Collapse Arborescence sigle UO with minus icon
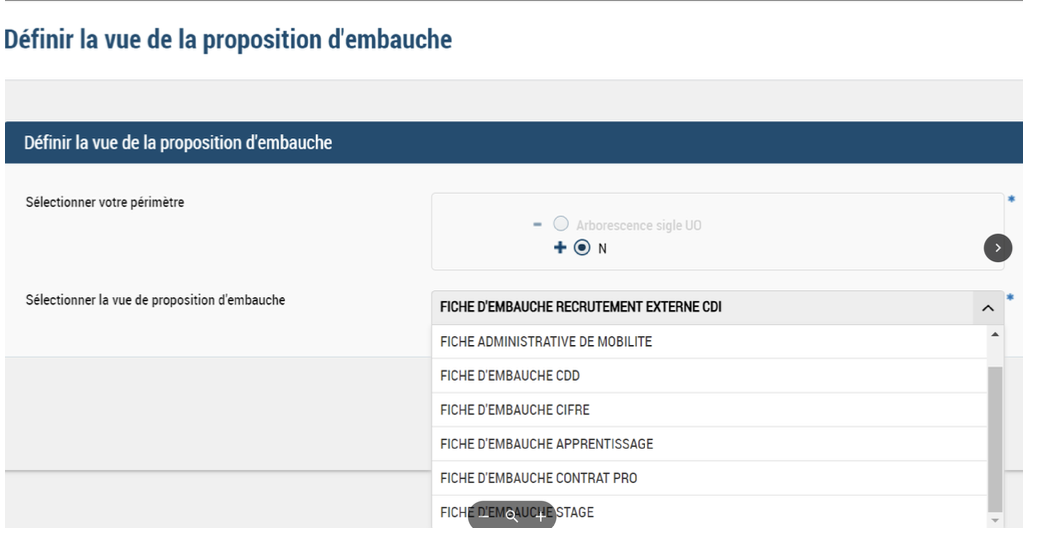This screenshot has height=548, width=1046. click(538, 225)
